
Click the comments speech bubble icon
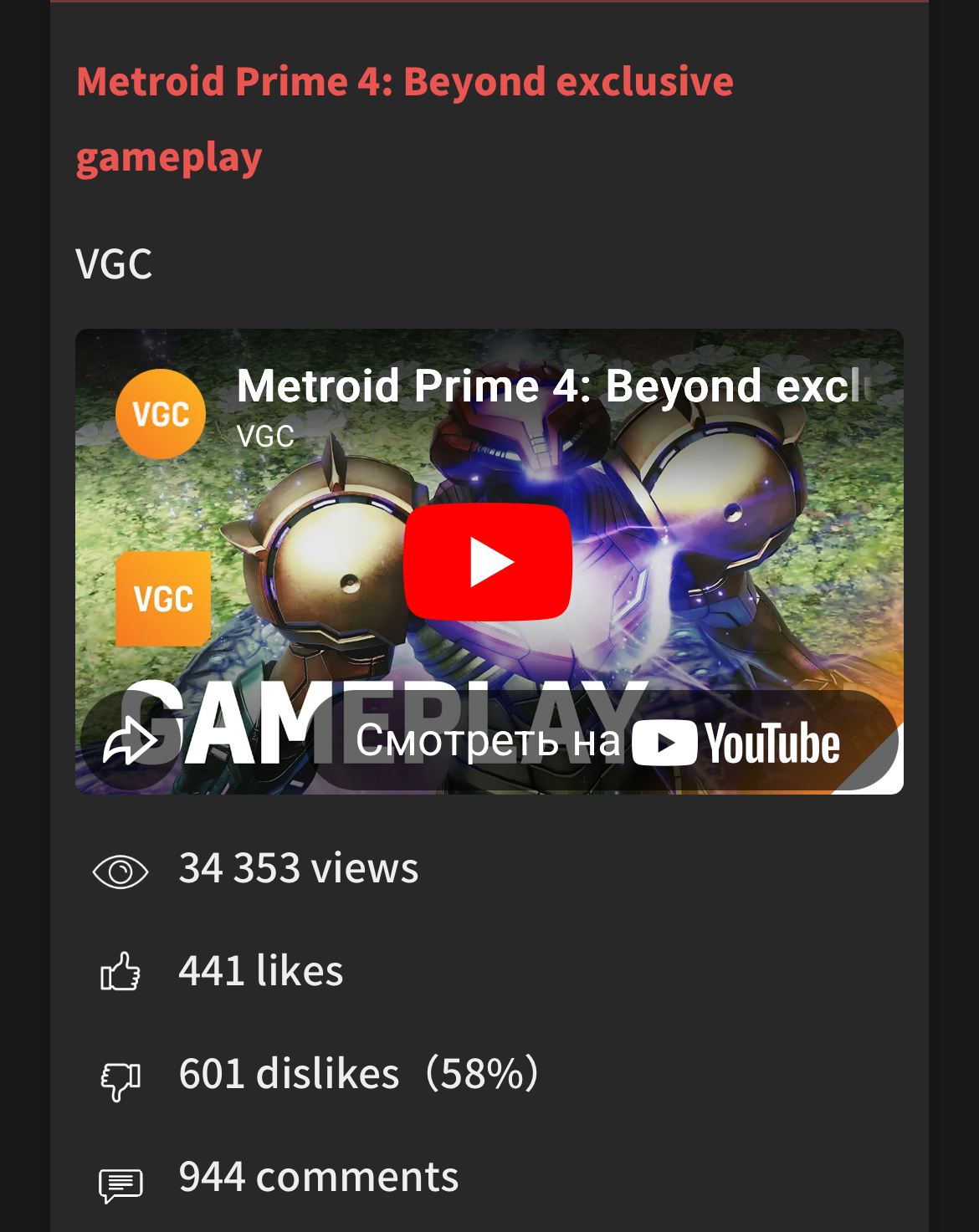point(120,1184)
